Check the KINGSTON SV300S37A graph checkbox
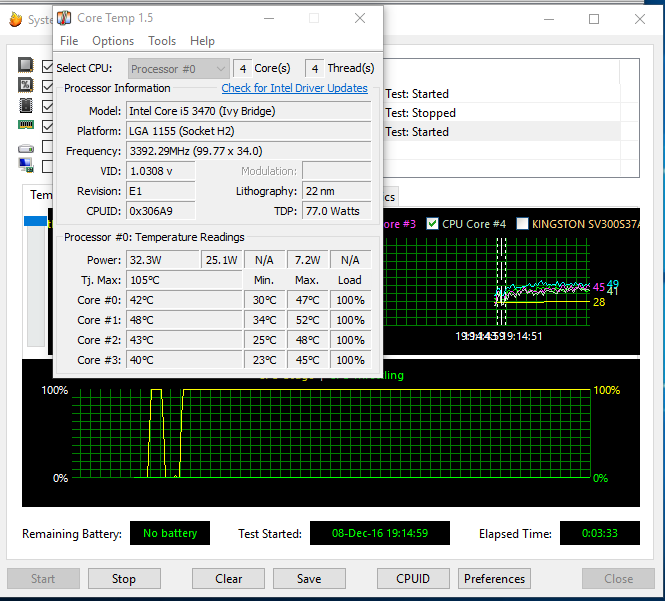 click(522, 224)
